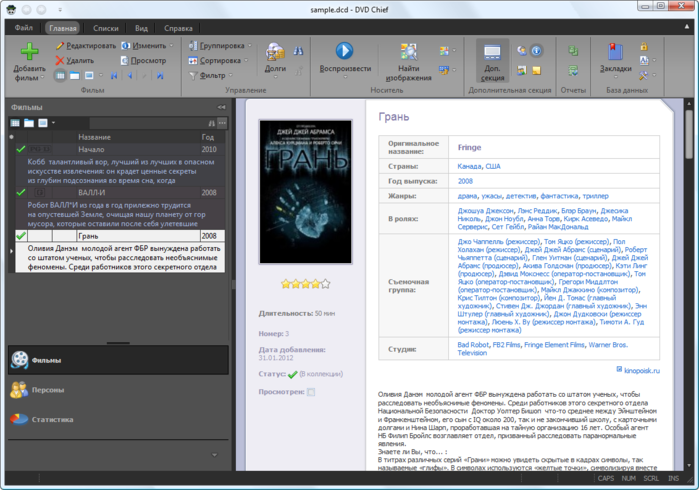Click Найти изображения find images icon
699x490 pixels.
[x=408, y=62]
